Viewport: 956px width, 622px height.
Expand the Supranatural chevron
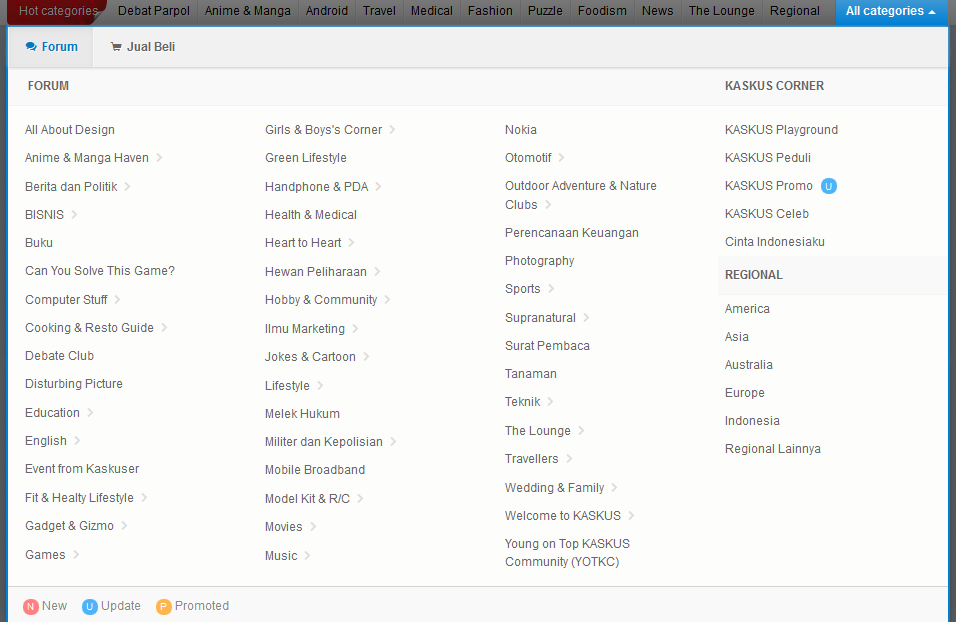(x=587, y=317)
